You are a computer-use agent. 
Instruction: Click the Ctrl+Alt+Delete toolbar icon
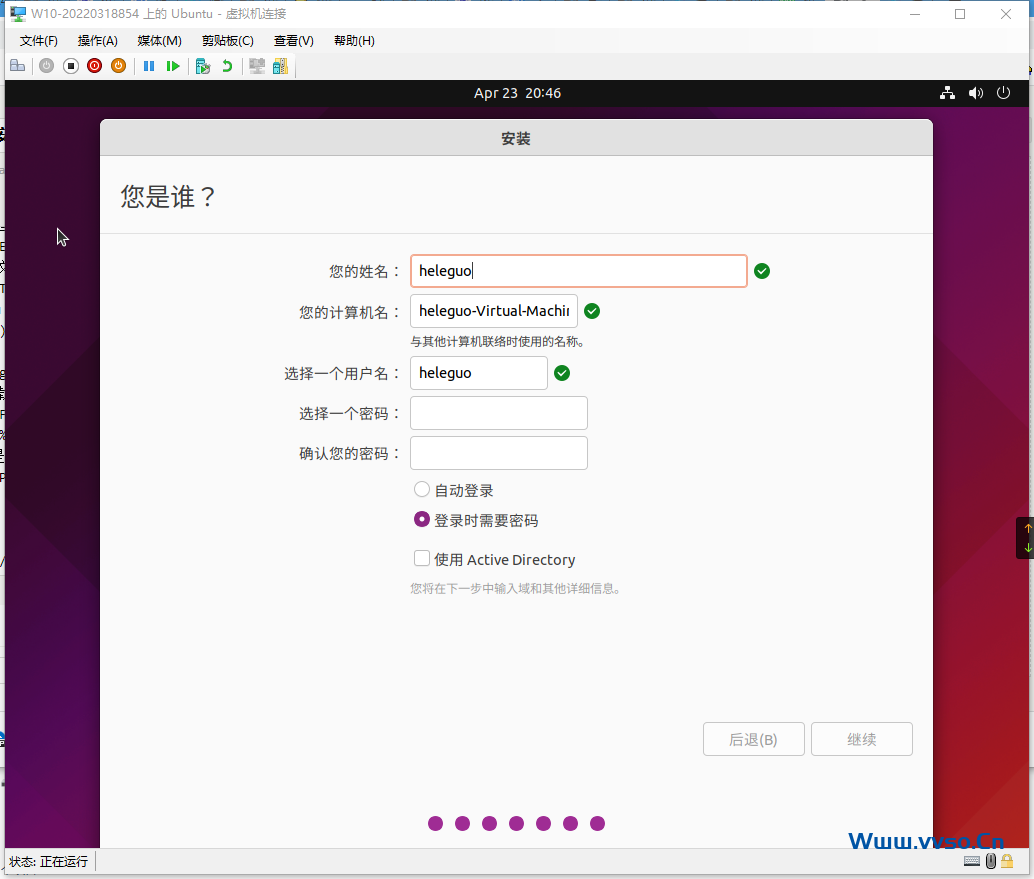(18, 65)
